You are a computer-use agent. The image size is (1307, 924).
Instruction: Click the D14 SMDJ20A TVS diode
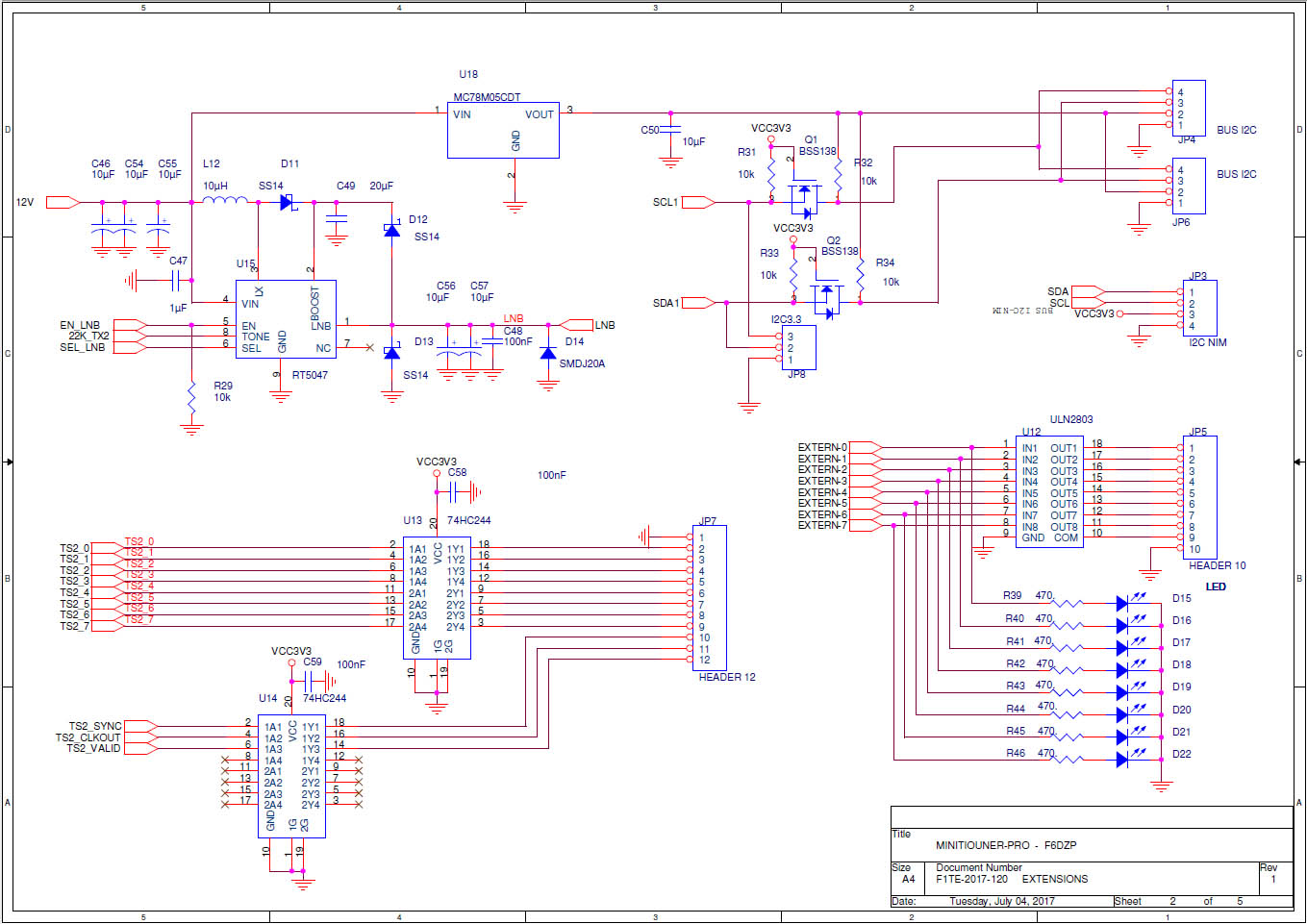click(548, 353)
